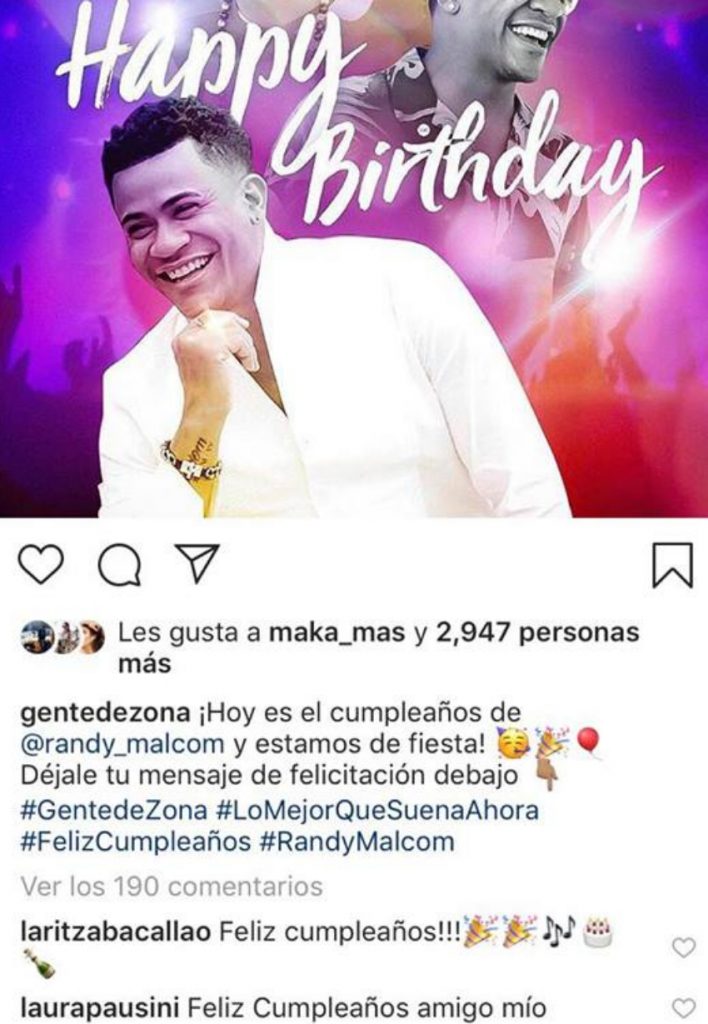Open hashtag #LoMejorQueSuenaAhora
This screenshot has width=708, height=1024.
point(377,810)
